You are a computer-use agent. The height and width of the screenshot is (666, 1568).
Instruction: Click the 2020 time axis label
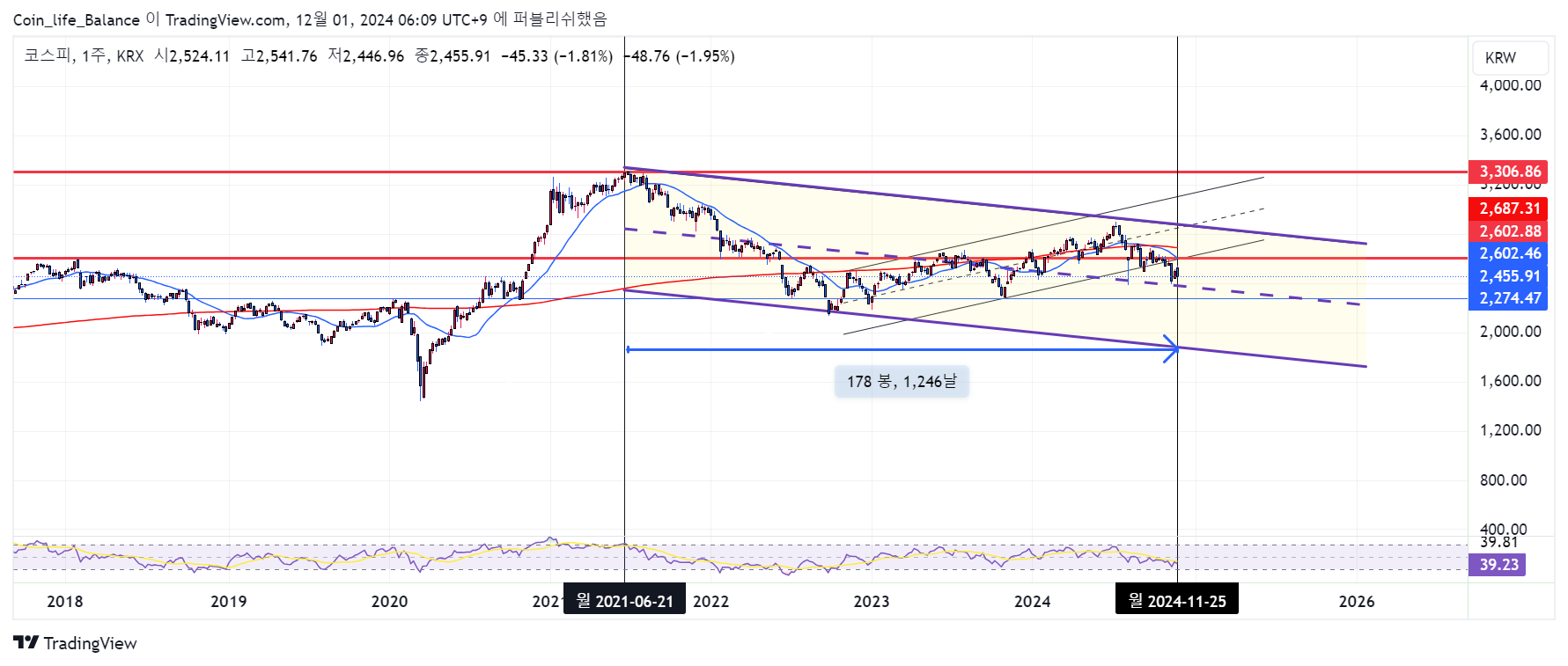389,602
